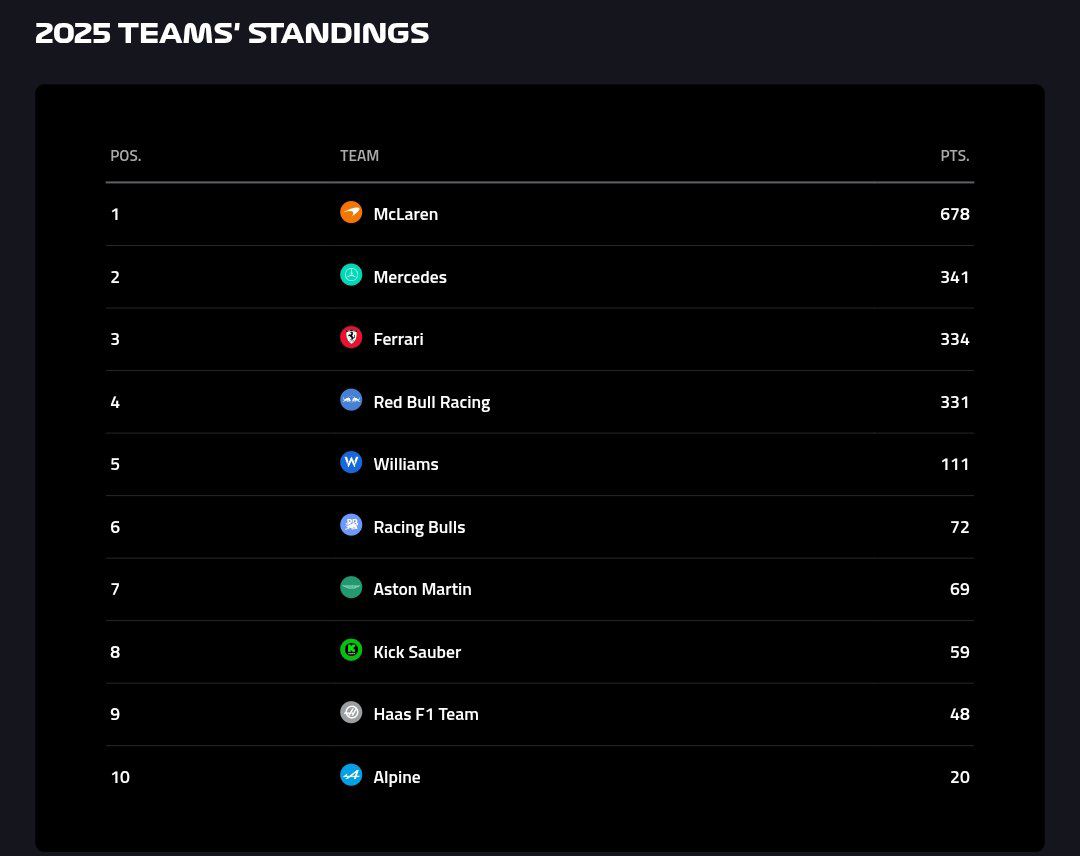Click the Aston Martin logo icon
The height and width of the screenshot is (856, 1080).
point(351,588)
